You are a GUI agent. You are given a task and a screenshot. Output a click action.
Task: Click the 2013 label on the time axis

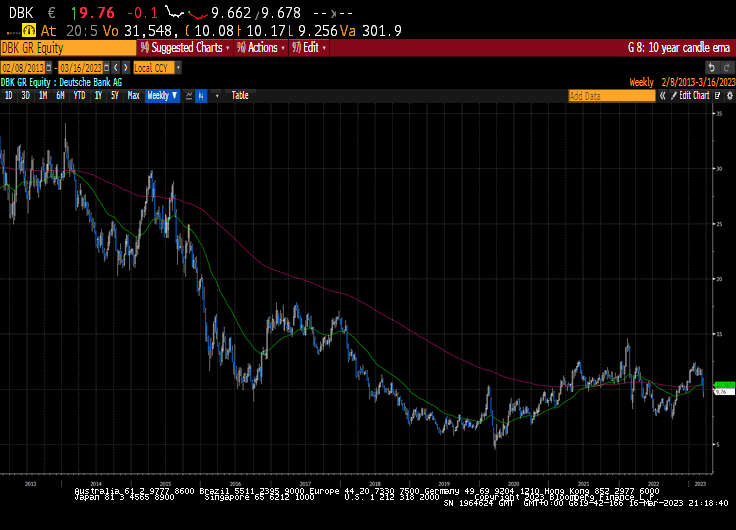click(31, 484)
